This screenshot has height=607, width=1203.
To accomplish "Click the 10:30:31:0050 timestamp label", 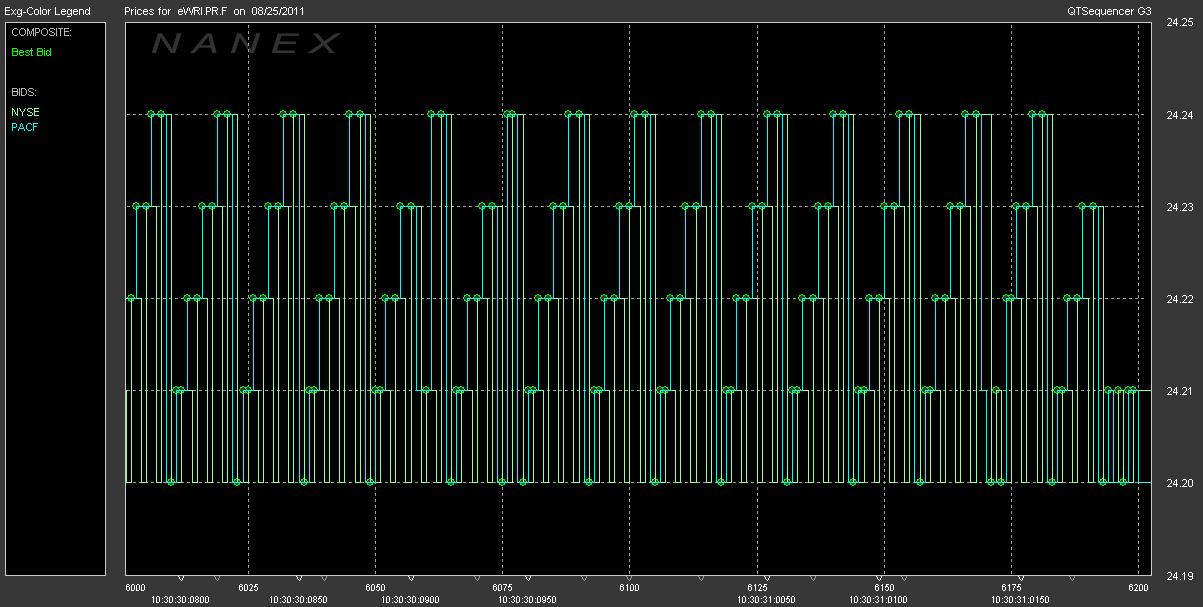I will (767, 600).
